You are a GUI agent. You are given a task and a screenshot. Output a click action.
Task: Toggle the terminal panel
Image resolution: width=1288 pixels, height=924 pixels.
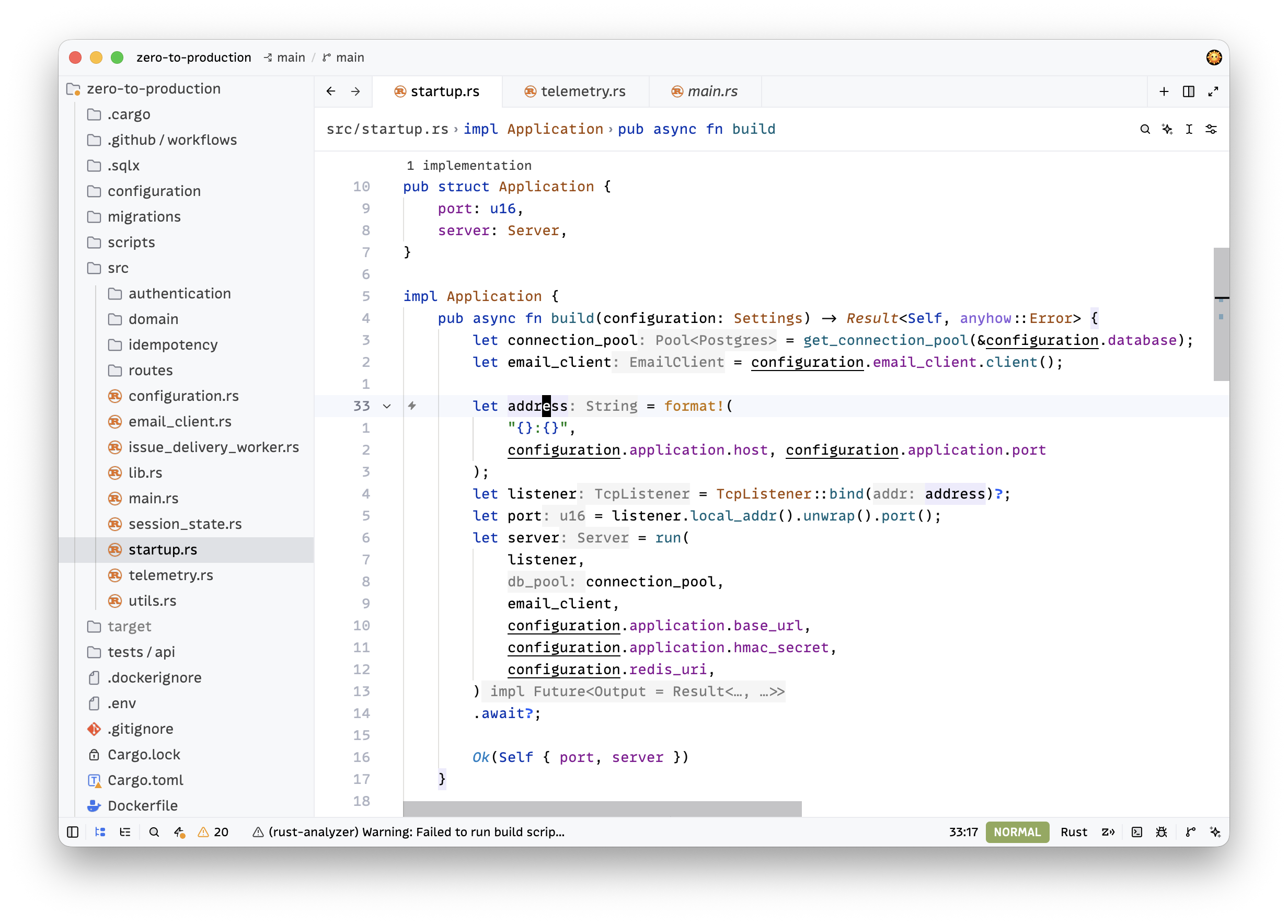tap(1136, 831)
